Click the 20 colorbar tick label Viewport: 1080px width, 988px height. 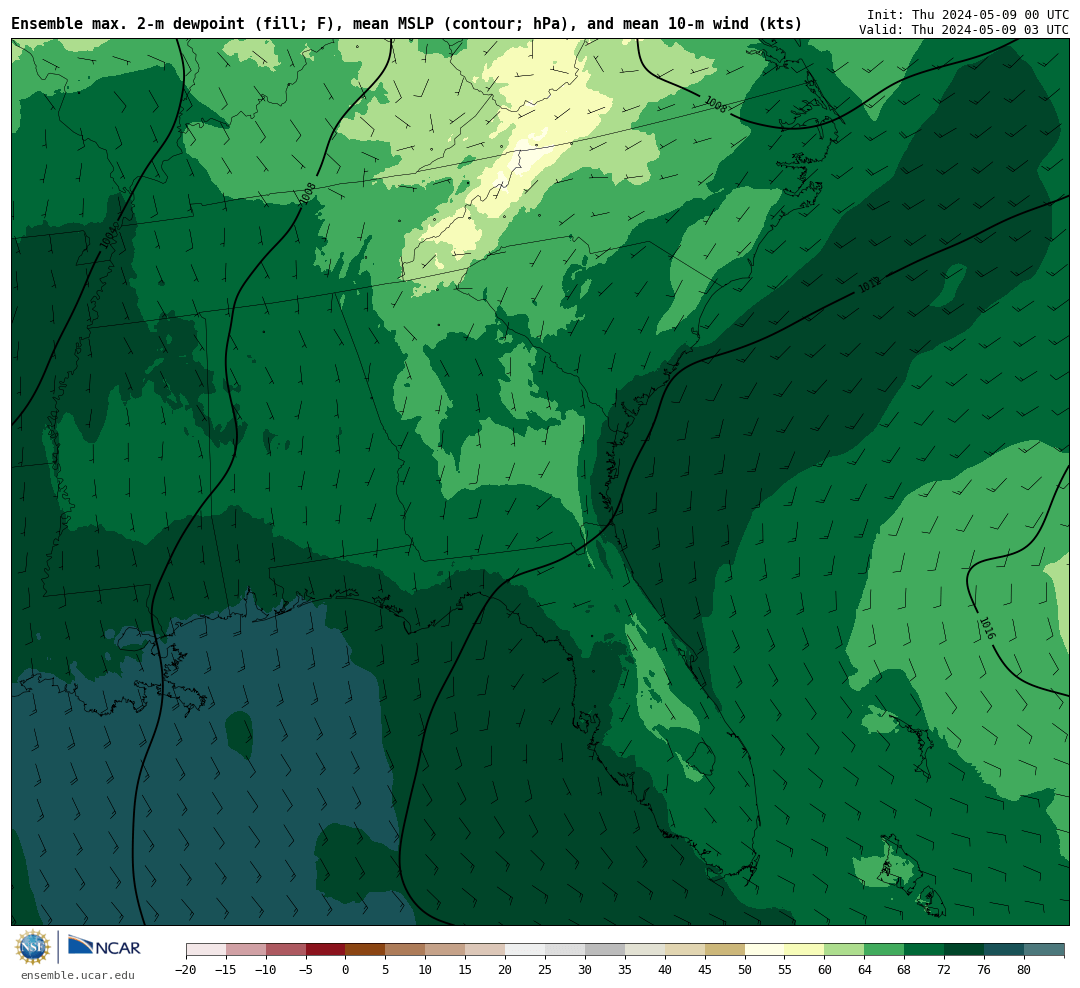click(506, 970)
